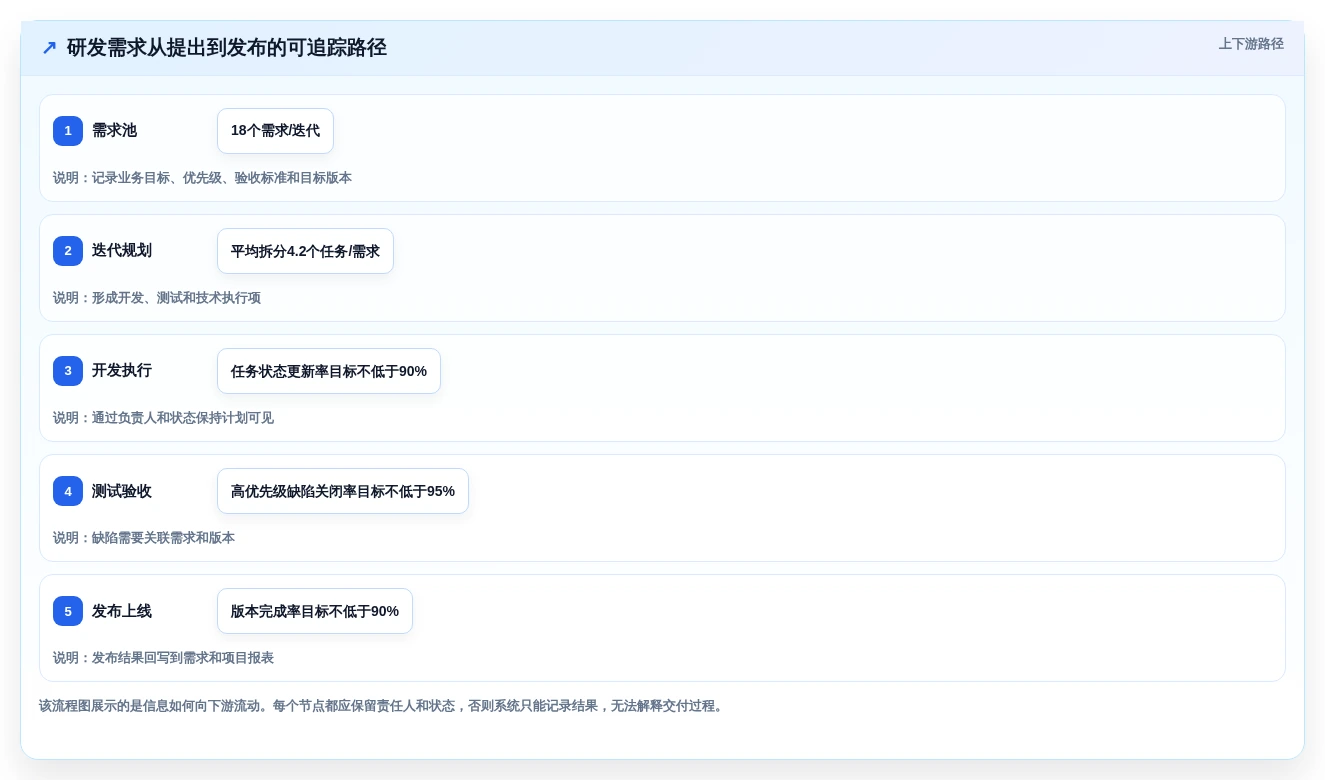Image resolution: width=1325 pixels, height=780 pixels.
Task: Click step number 4 badge for 测试验收
Action: [68, 491]
